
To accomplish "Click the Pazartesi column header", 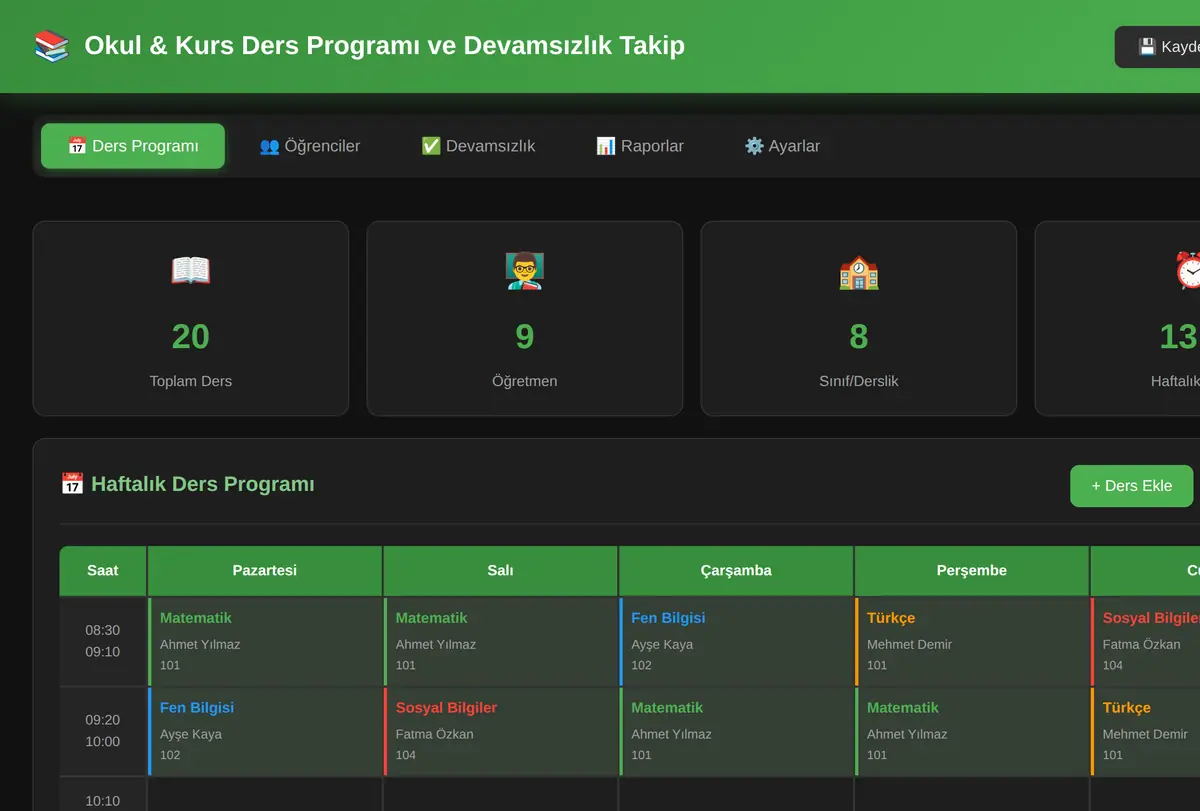I will 265,571.
